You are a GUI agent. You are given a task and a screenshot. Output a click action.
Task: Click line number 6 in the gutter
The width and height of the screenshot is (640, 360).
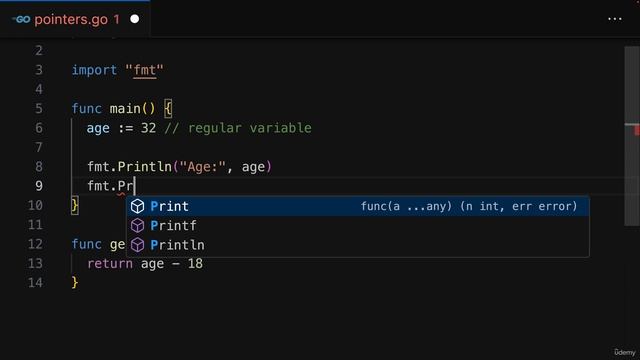point(39,128)
